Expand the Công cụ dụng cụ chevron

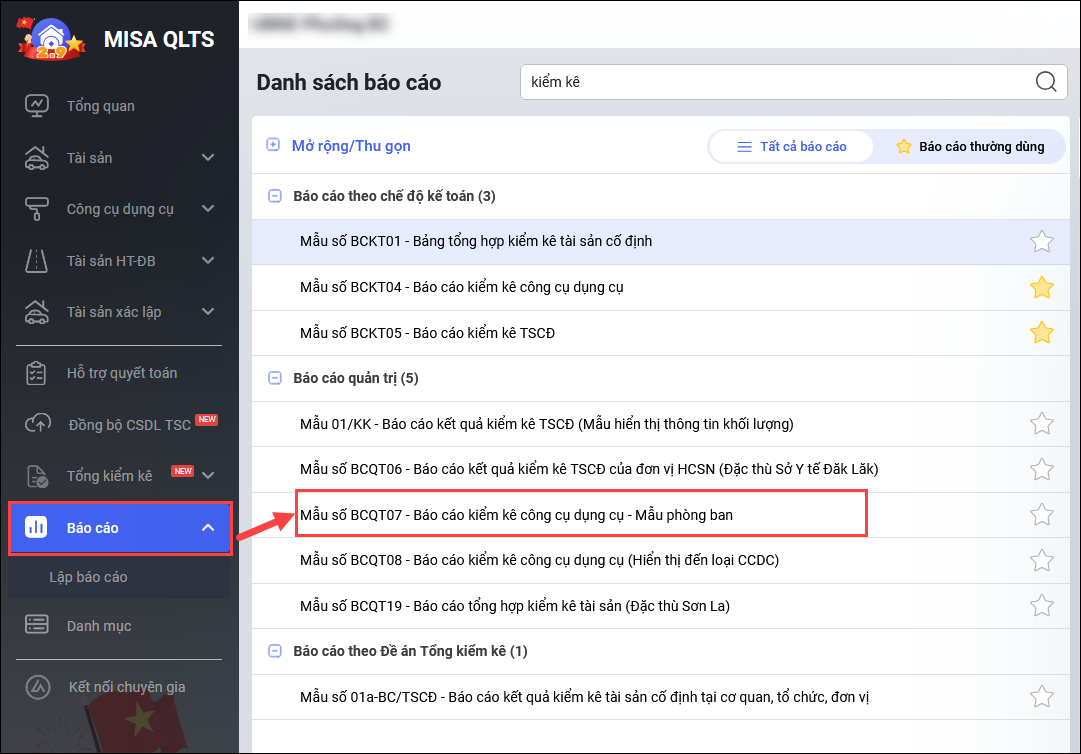pos(208,209)
